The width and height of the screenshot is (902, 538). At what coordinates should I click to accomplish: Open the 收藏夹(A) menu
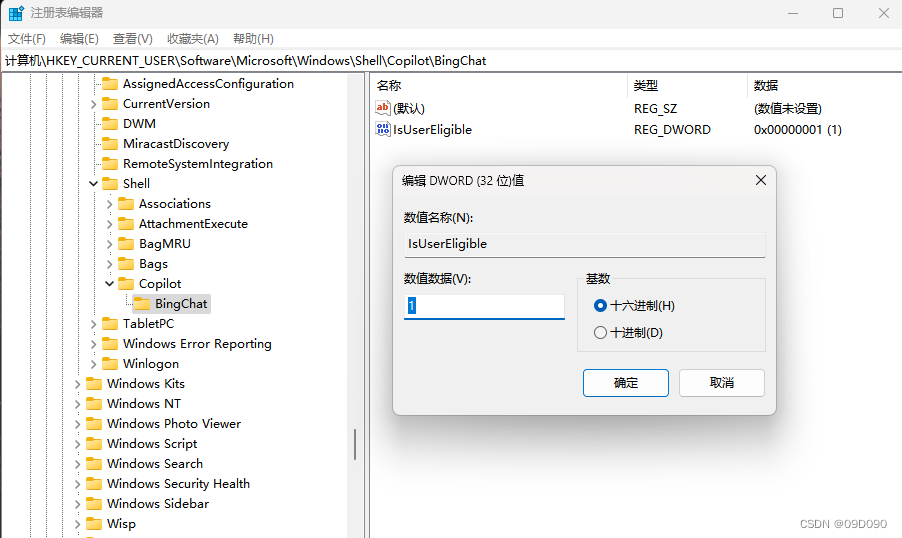click(193, 39)
